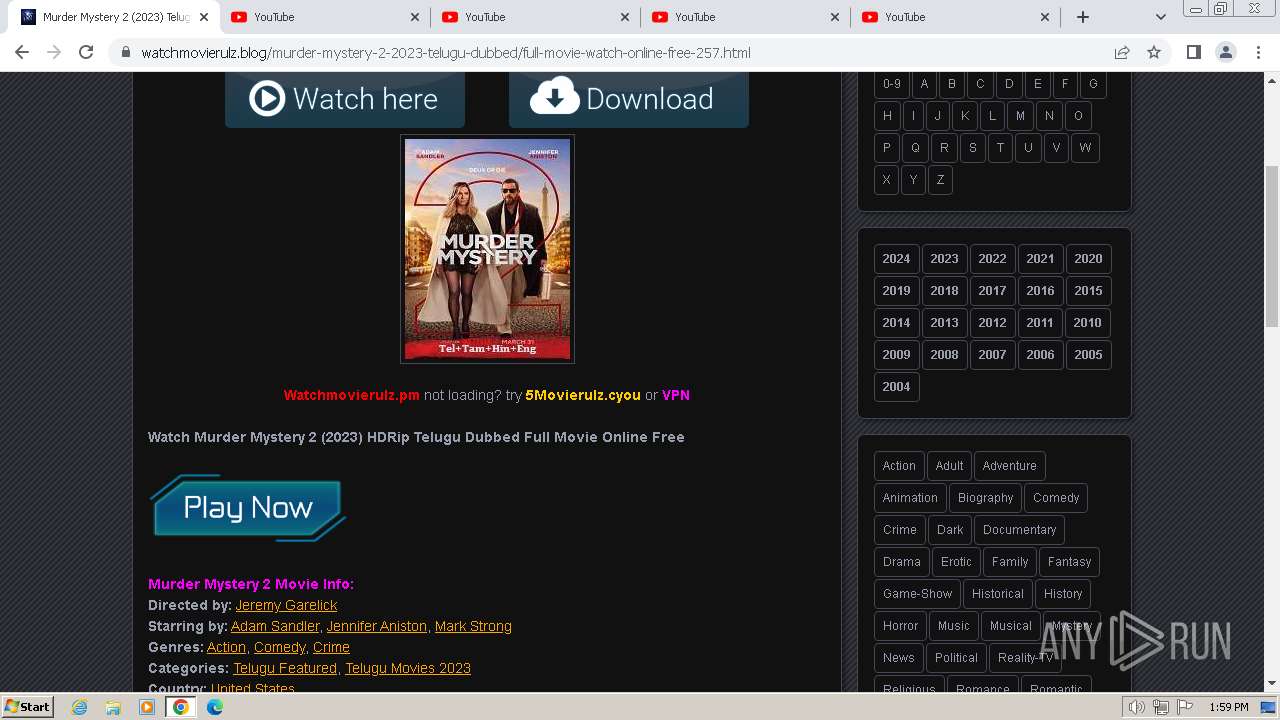
Task: Filter movies by letter Z
Action: click(x=940, y=180)
